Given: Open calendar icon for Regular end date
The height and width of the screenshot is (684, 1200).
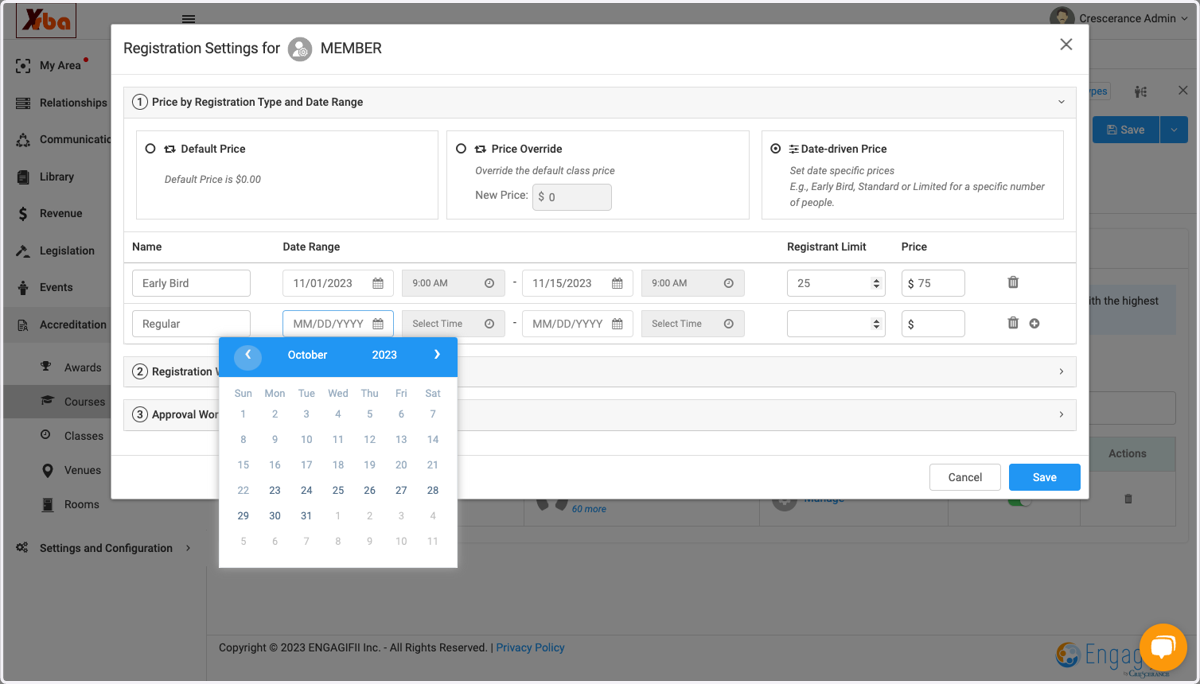Looking at the screenshot, I should [618, 324].
